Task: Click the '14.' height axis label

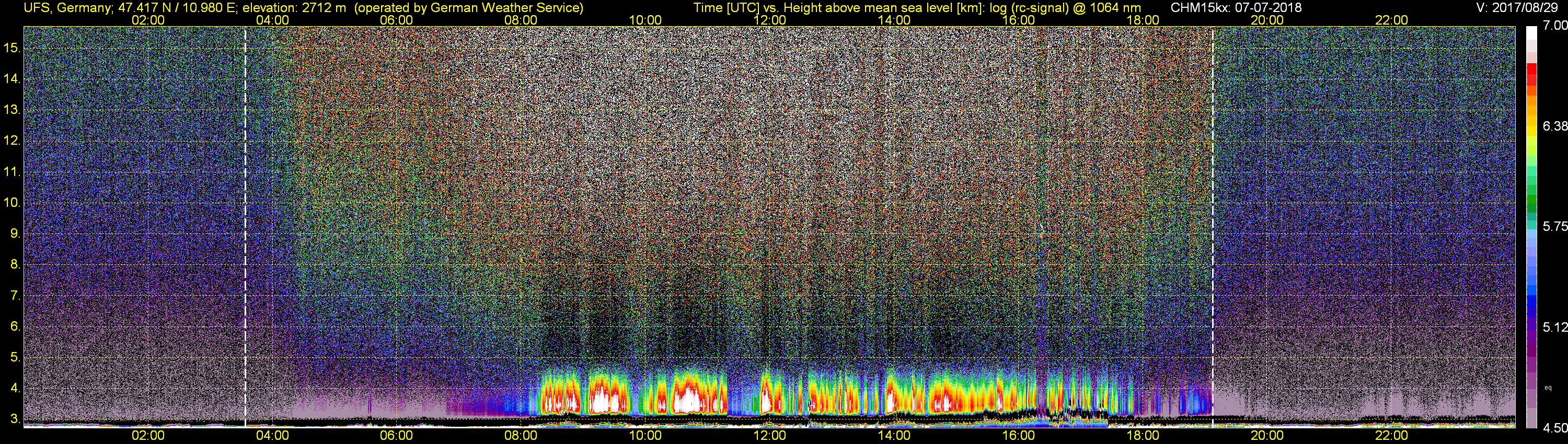Action: click(x=12, y=78)
